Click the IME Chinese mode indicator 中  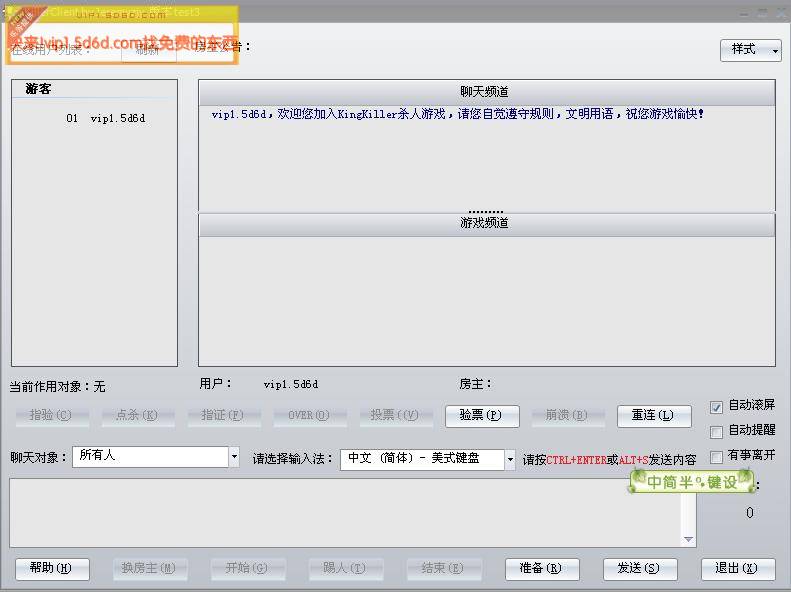pyautogui.click(x=654, y=482)
